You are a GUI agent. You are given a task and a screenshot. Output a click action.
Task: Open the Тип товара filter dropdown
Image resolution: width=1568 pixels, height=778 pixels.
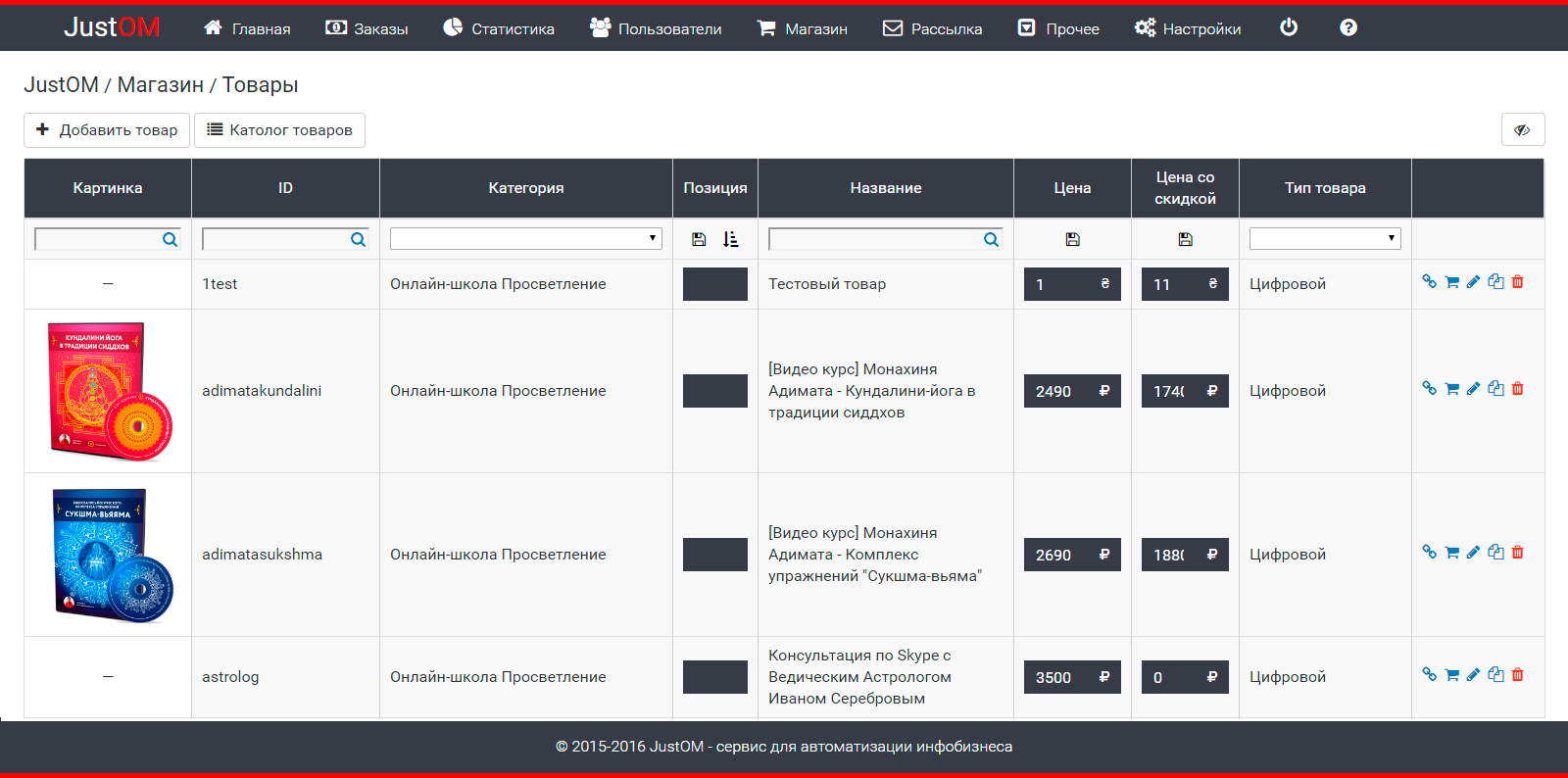point(1325,239)
